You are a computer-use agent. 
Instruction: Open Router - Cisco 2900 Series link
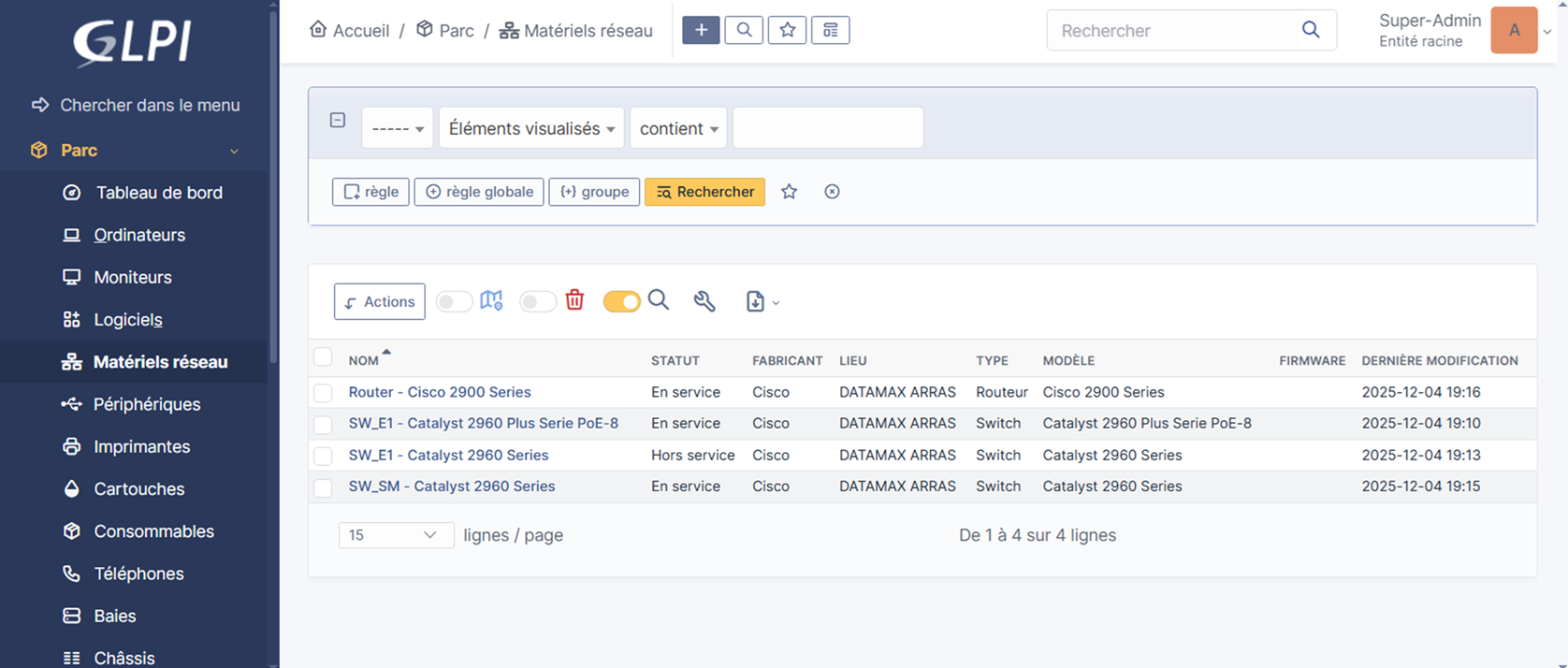pos(440,392)
